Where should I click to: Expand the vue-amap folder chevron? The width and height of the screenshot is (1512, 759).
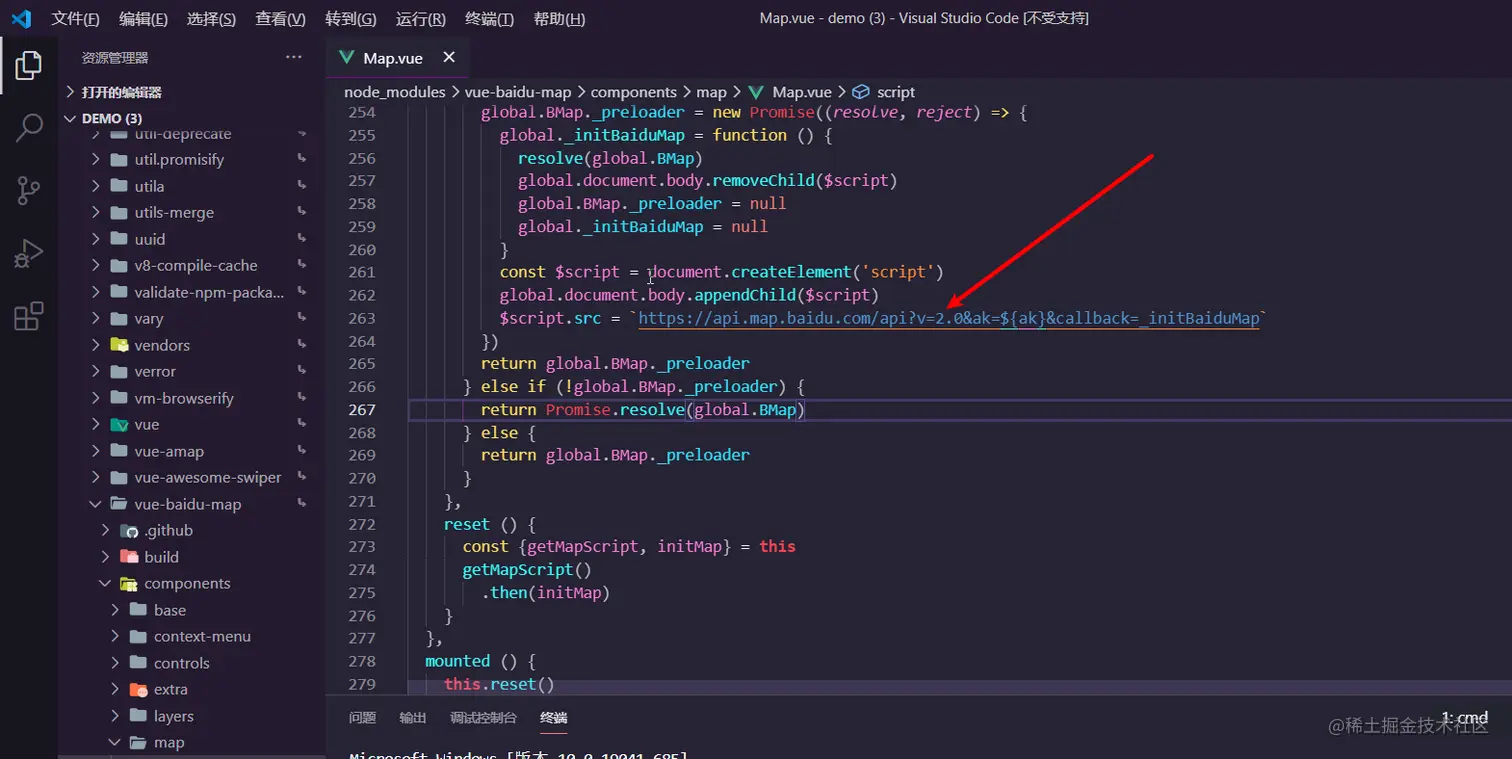96,451
